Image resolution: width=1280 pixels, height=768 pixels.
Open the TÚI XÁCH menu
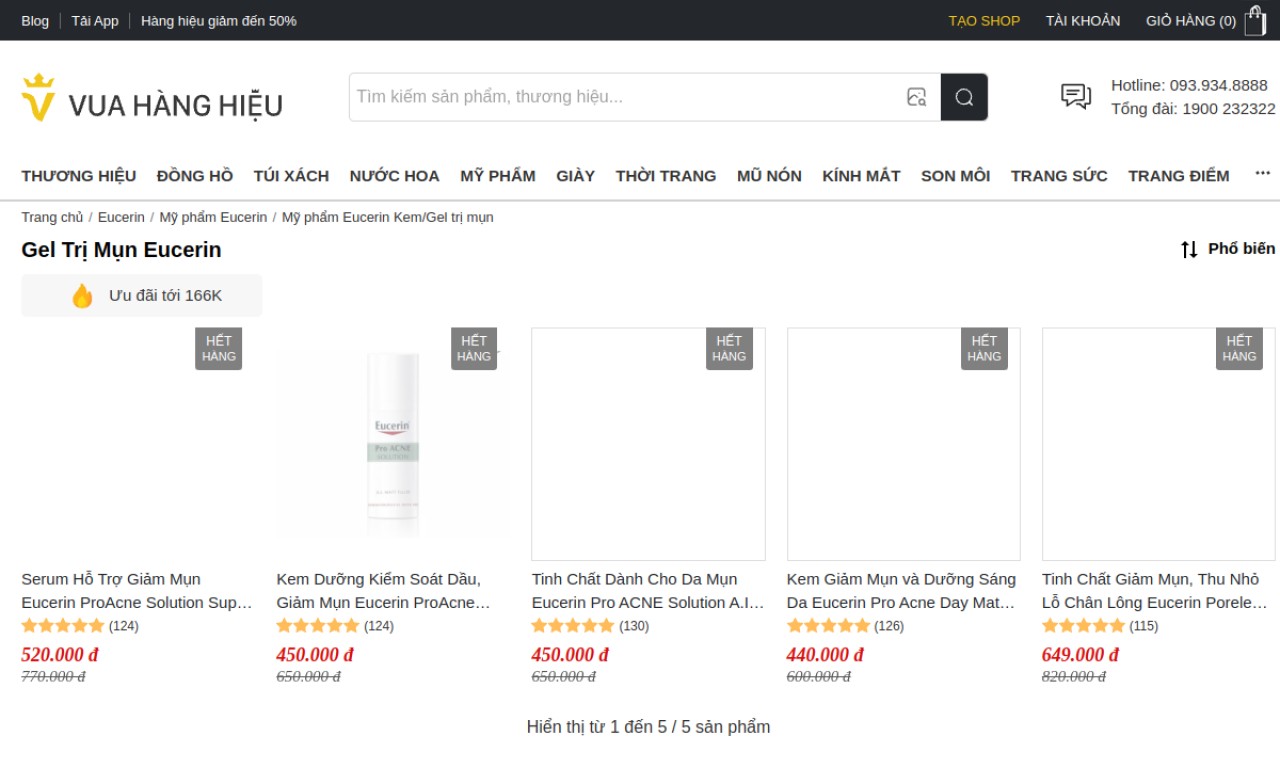(x=291, y=176)
